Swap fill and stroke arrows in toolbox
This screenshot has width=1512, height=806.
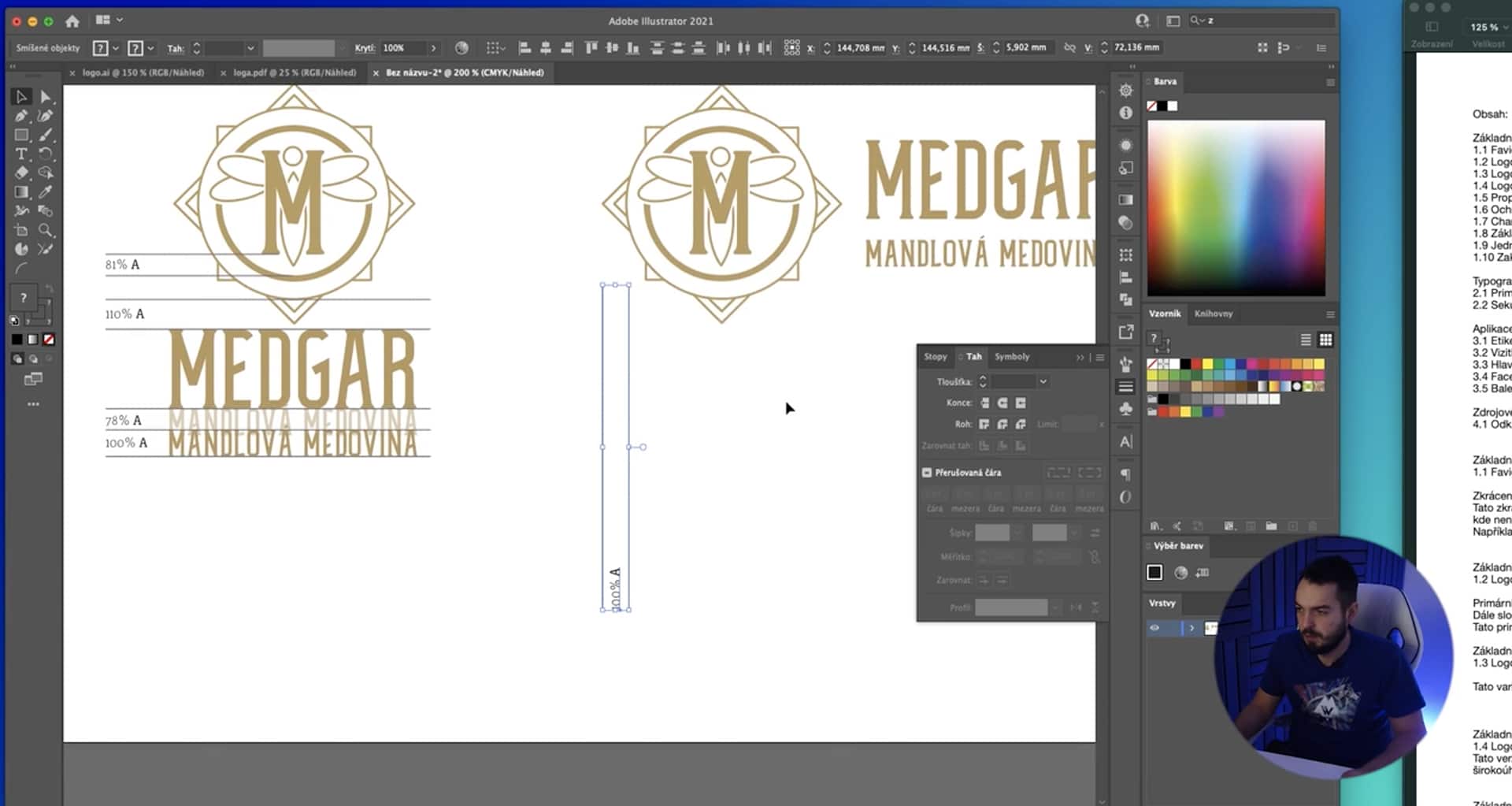pos(49,289)
